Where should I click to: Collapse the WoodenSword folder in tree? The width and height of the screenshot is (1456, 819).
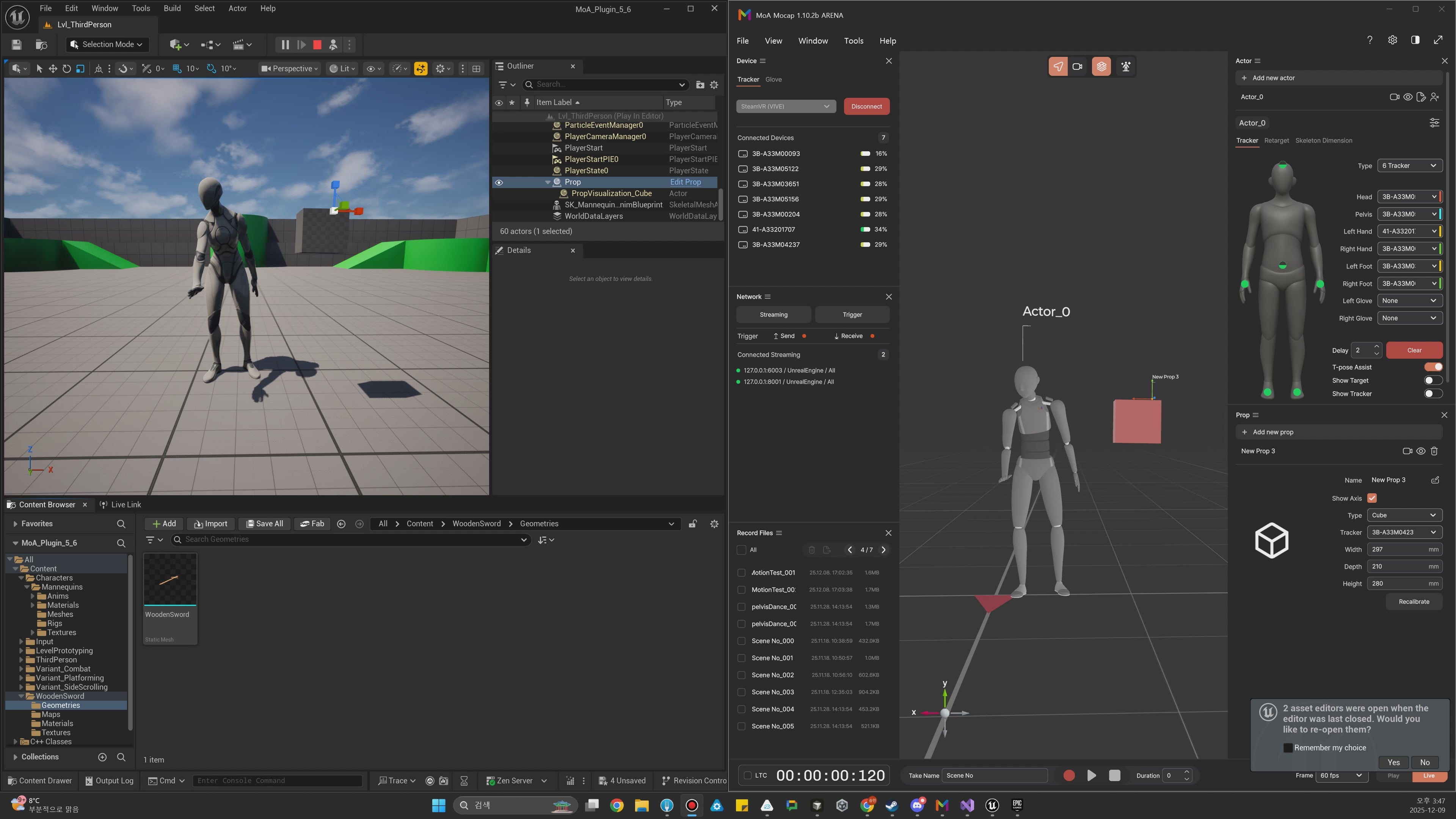[x=22, y=697]
